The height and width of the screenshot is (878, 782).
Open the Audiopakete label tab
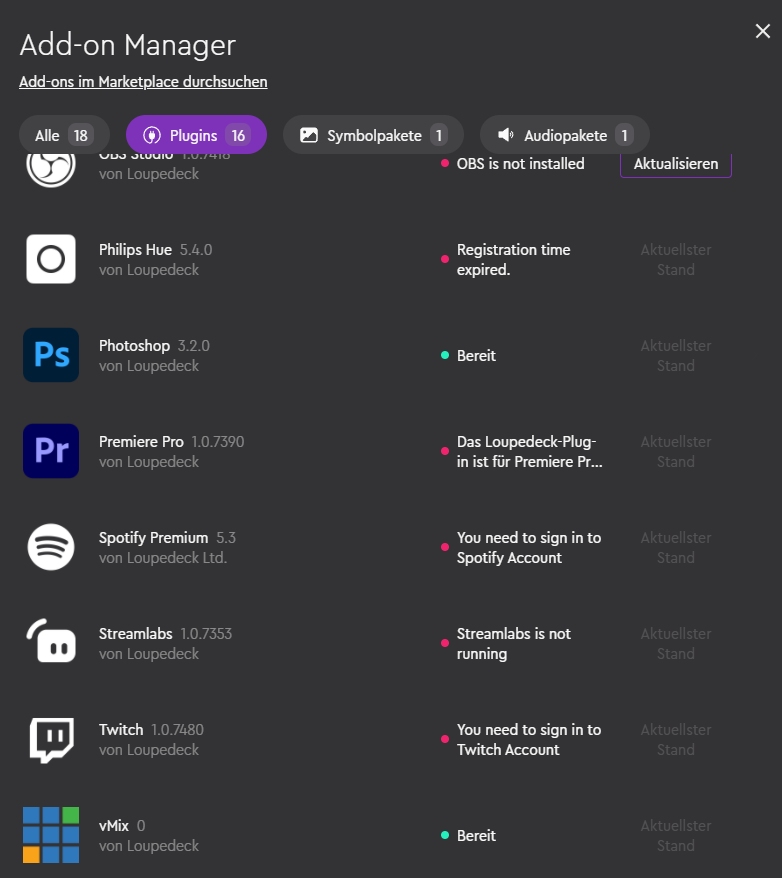[565, 136]
